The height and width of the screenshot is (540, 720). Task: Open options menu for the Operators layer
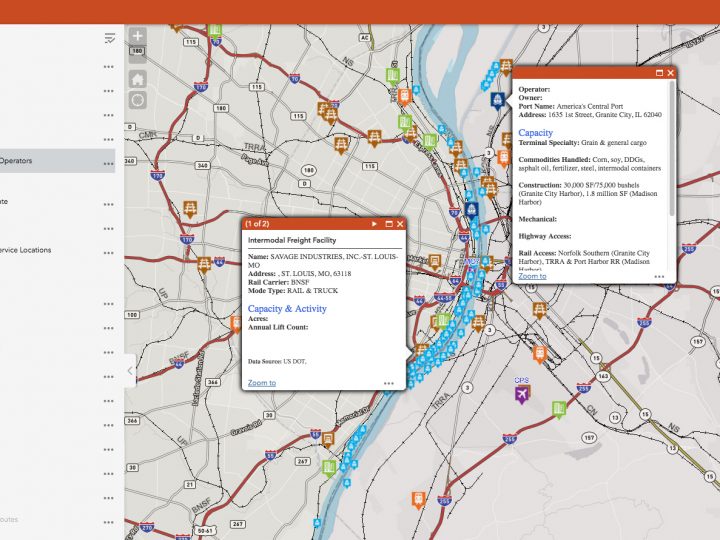[108, 161]
